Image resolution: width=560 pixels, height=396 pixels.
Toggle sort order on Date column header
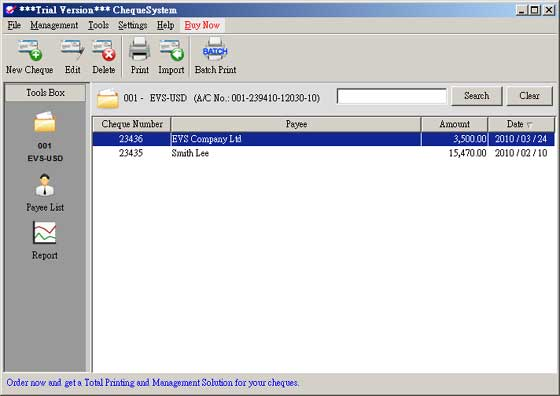pyautogui.click(x=521, y=124)
